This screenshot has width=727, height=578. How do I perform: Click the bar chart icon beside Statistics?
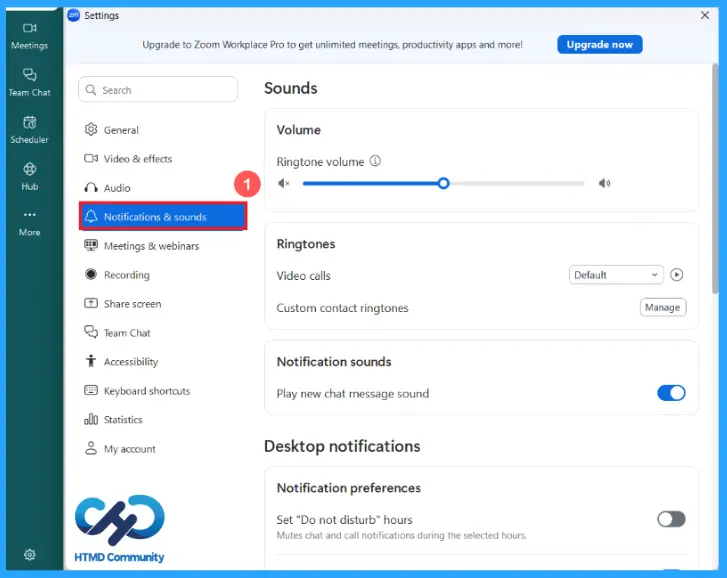point(91,419)
